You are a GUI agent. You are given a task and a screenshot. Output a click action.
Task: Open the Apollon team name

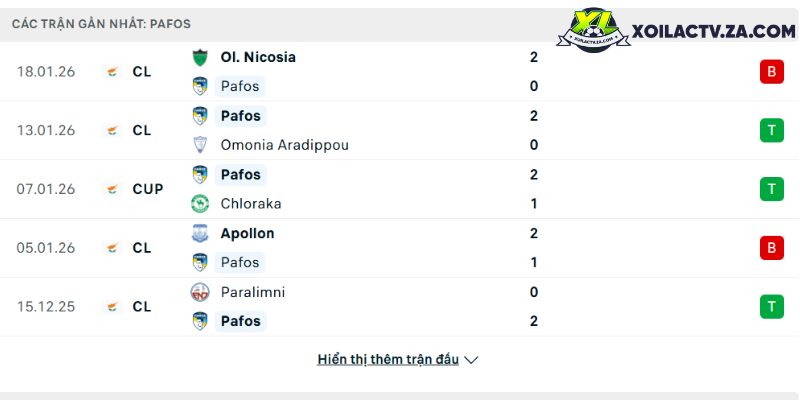[x=247, y=233]
